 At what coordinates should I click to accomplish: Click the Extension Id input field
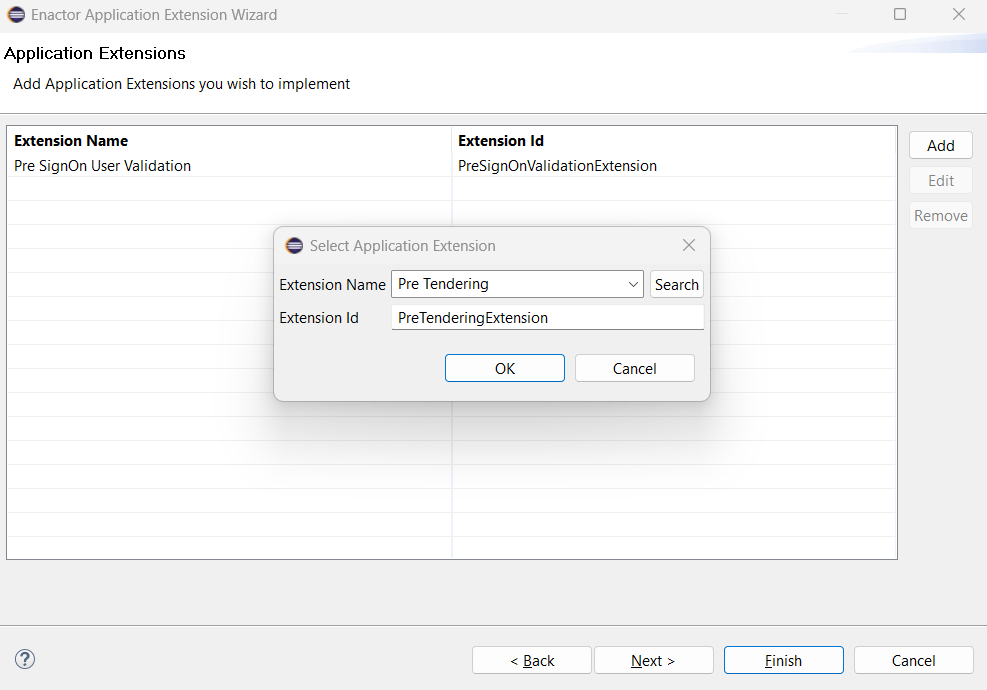tap(548, 317)
